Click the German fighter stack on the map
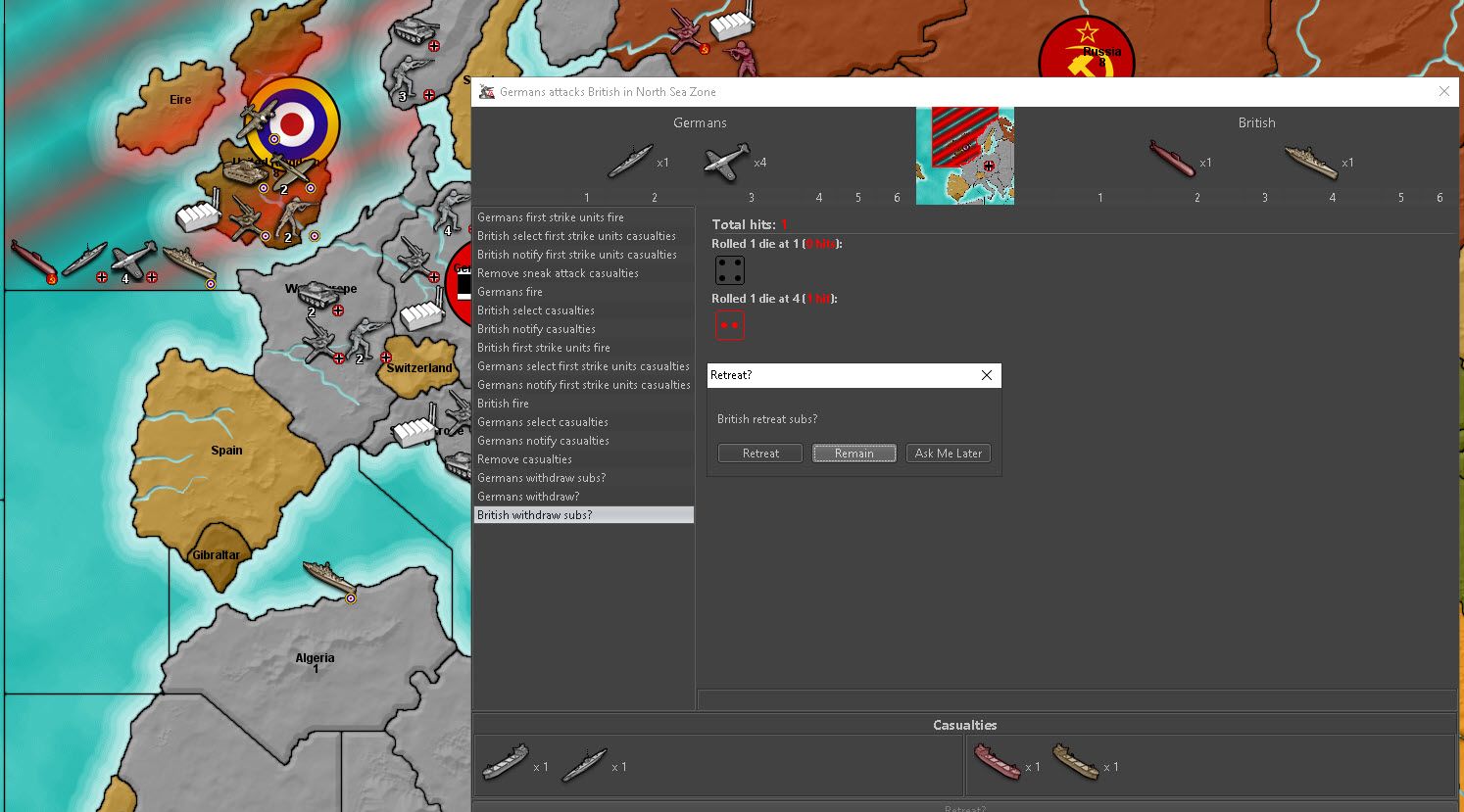Screen dimensions: 1464x812 133,260
